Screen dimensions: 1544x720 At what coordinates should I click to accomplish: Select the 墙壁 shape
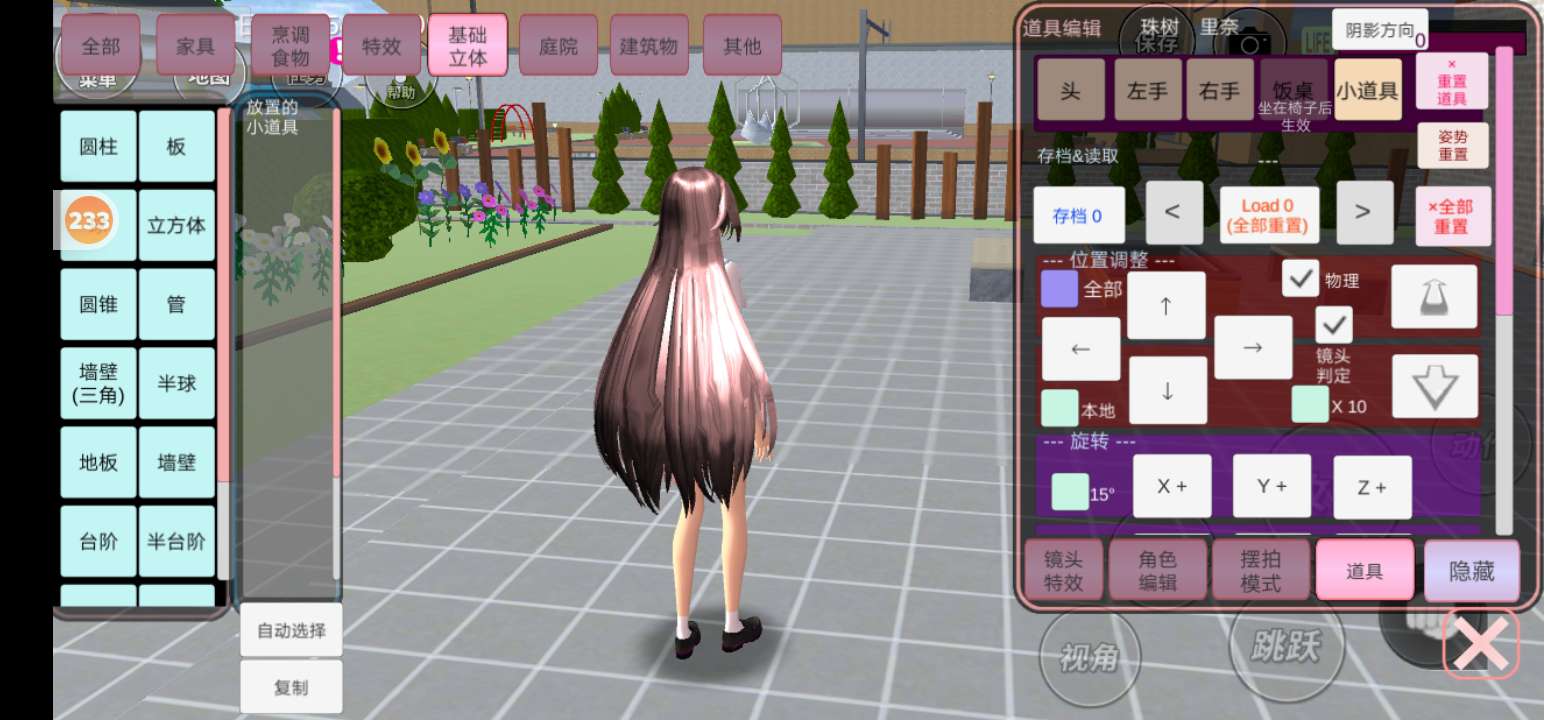click(176, 462)
